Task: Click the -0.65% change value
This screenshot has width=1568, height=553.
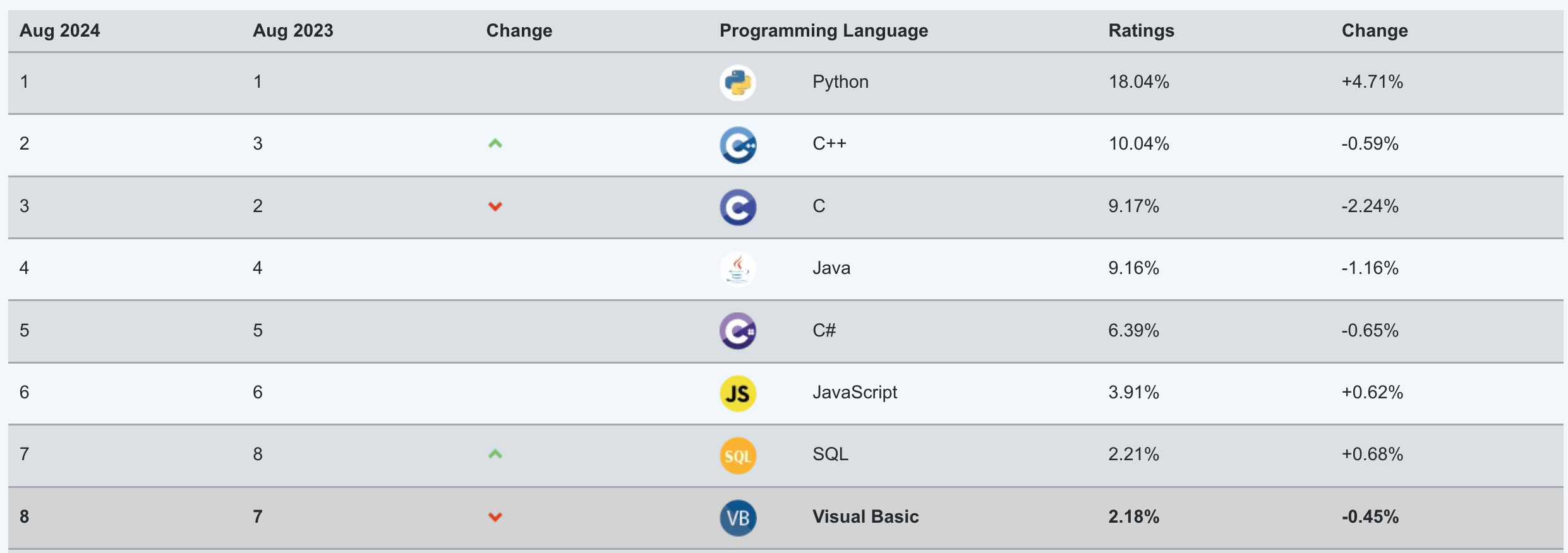Action: coord(1370,330)
